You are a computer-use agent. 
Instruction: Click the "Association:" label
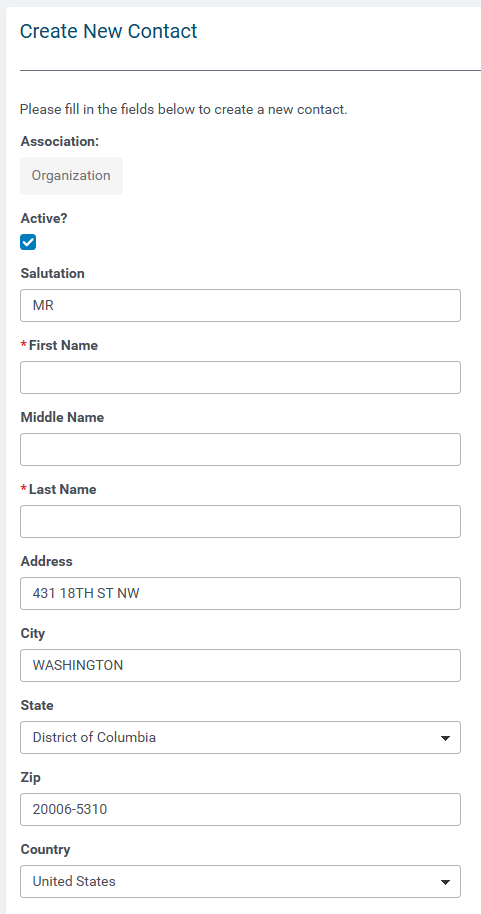[59, 142]
